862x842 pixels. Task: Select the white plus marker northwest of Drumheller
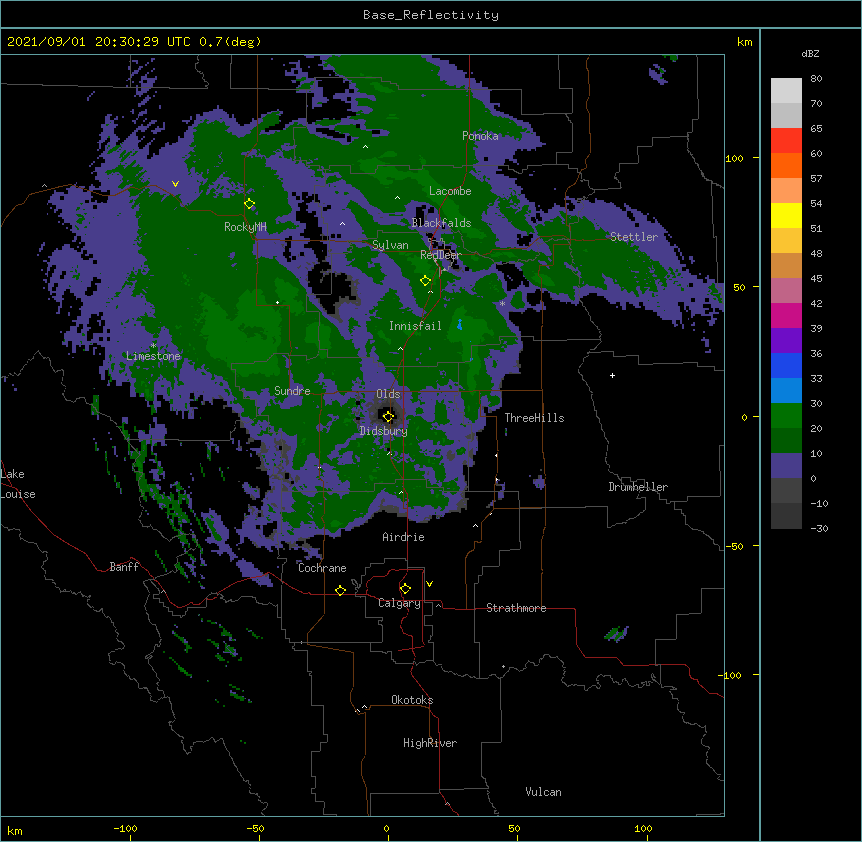point(612,375)
